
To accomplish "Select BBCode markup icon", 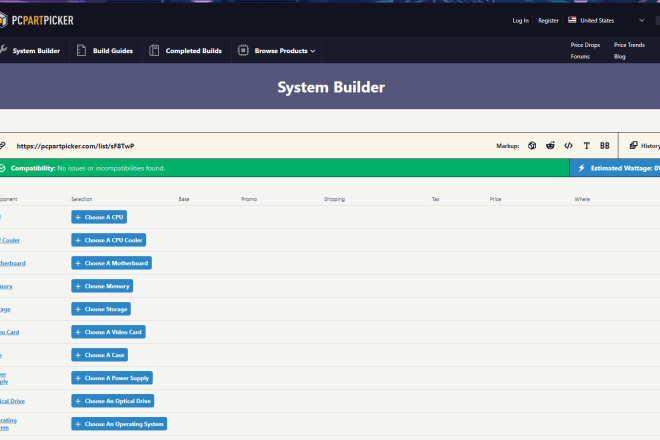I will [604, 146].
